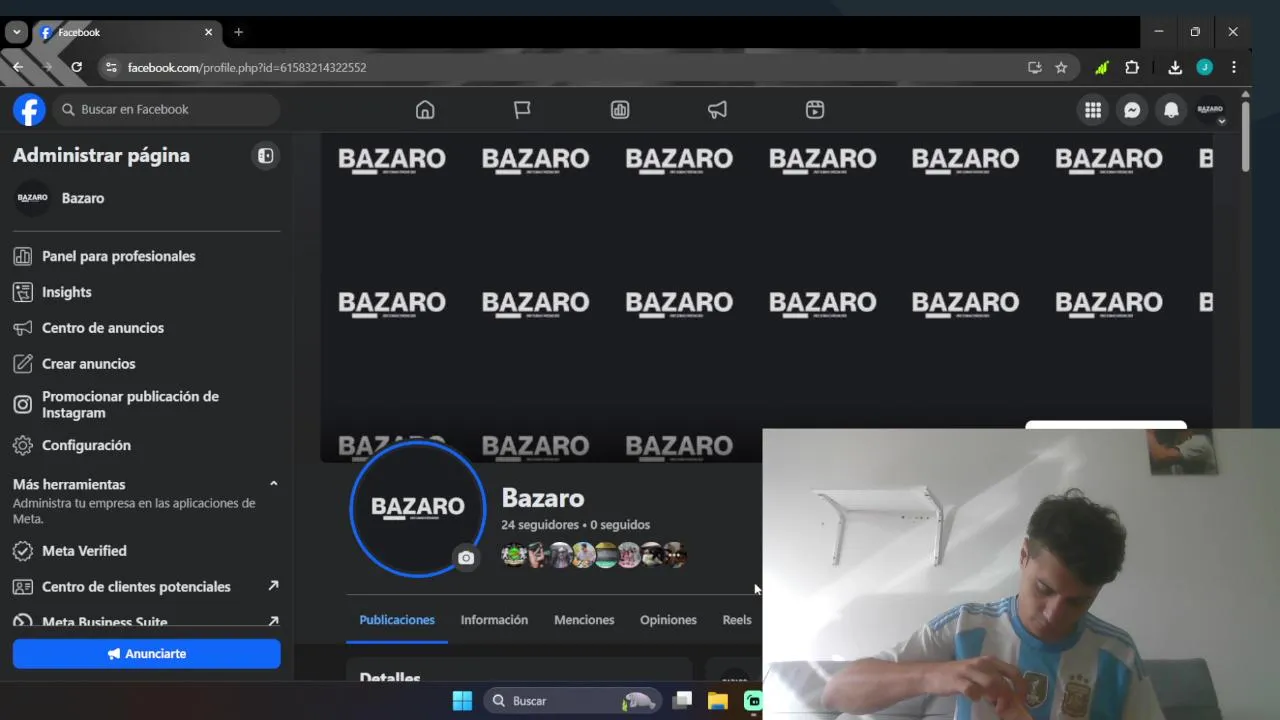Screen dimensions: 1280x720
Task: Click the page vertical scrollbar
Action: point(1245,135)
